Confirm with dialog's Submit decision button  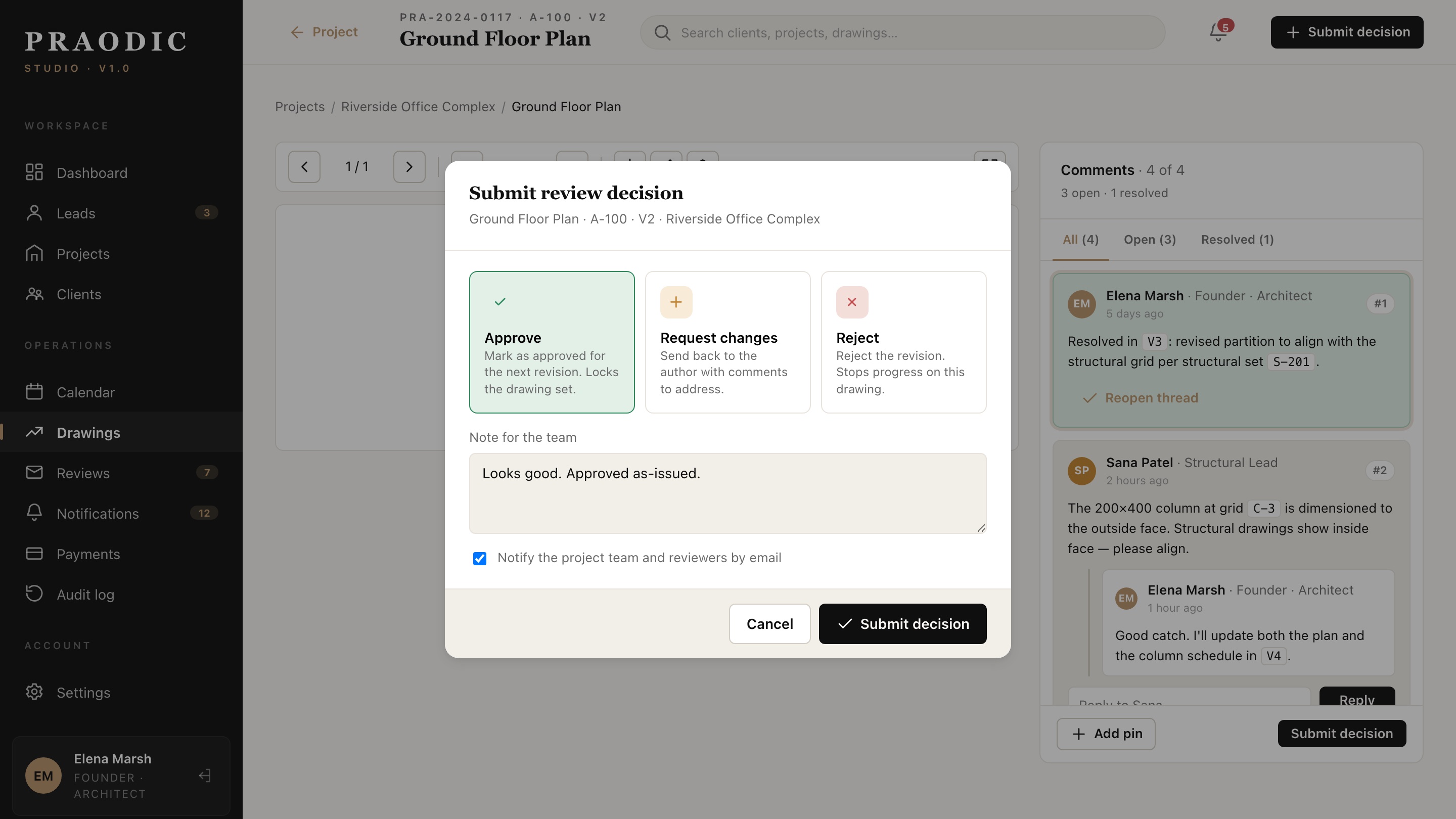point(902,623)
